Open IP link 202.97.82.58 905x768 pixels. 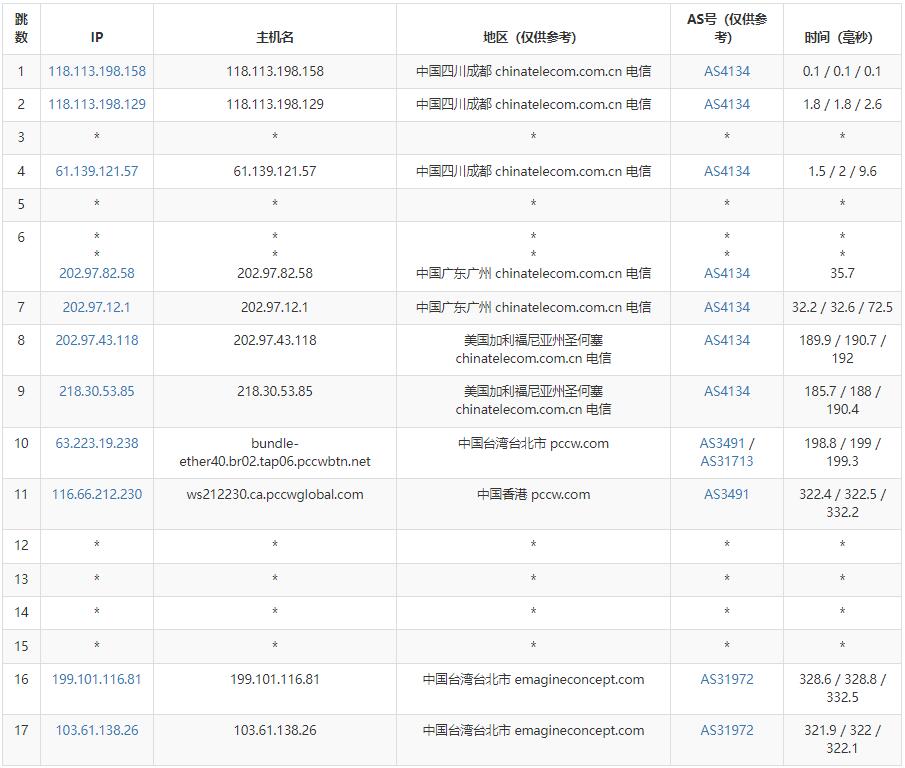[97, 273]
